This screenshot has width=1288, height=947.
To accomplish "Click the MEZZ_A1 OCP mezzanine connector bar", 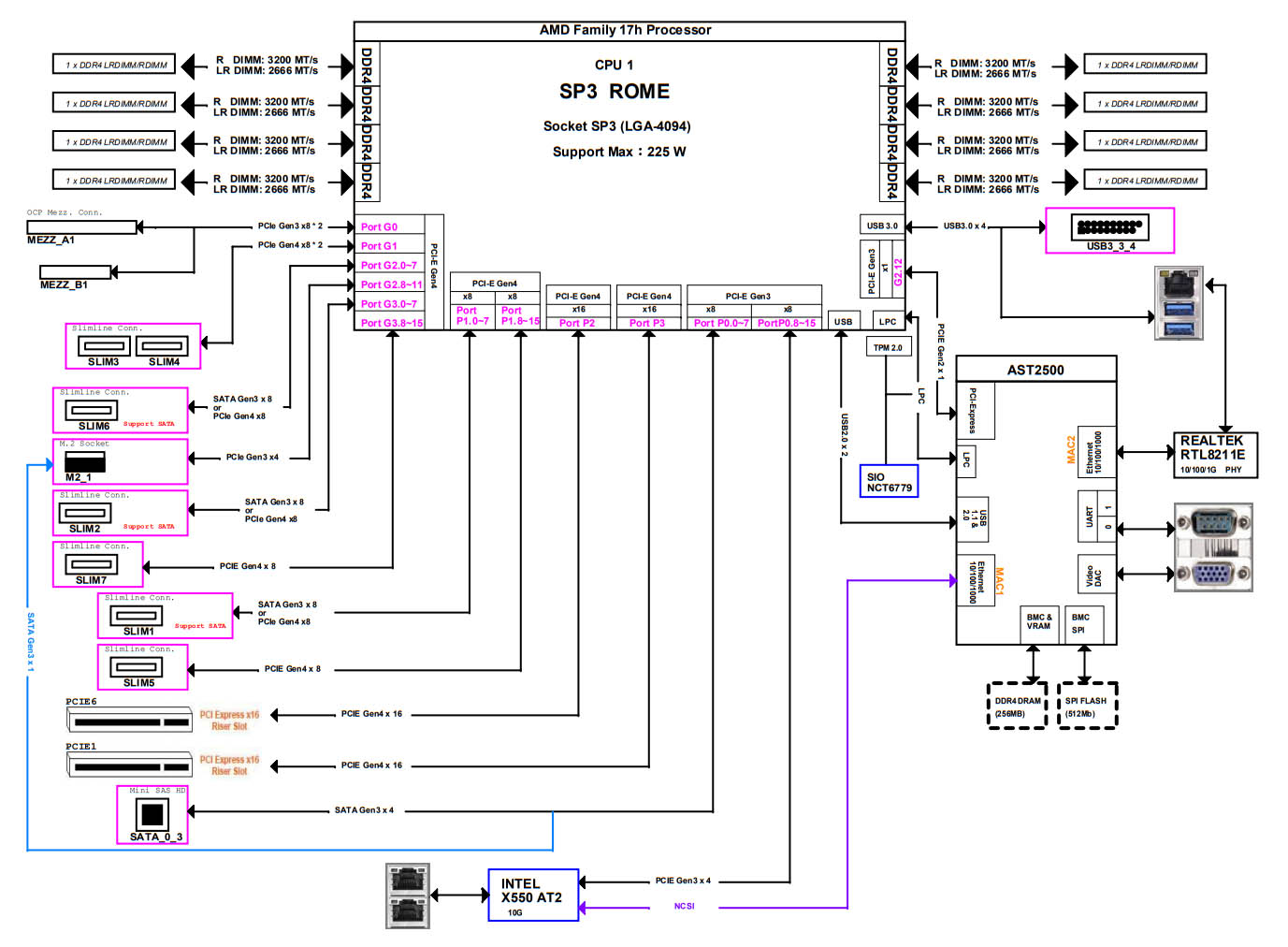I will point(82,227).
